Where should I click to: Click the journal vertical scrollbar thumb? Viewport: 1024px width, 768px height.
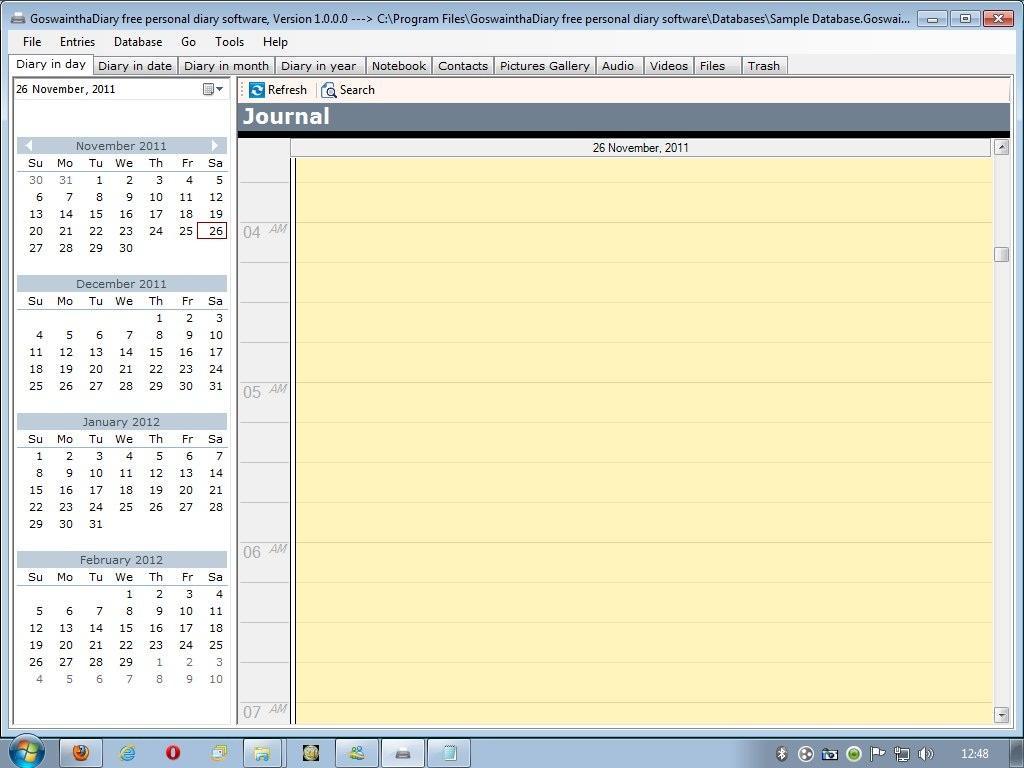(x=1001, y=254)
